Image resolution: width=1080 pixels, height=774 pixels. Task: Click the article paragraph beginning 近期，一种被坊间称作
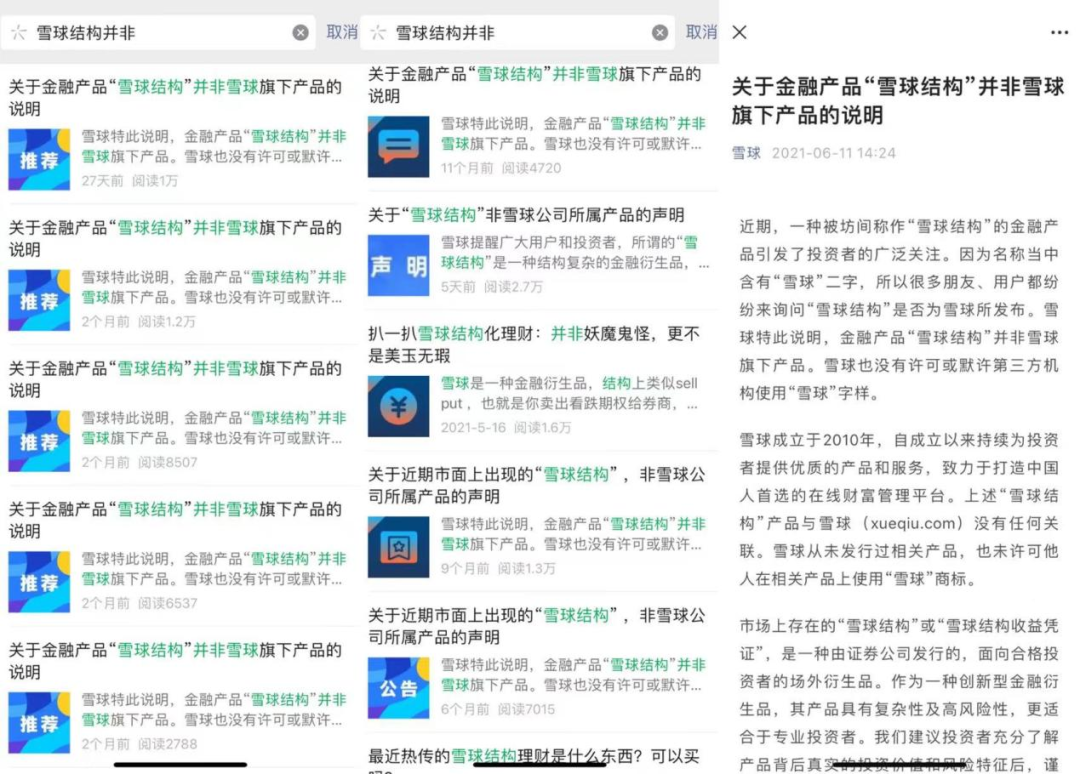tap(899, 309)
